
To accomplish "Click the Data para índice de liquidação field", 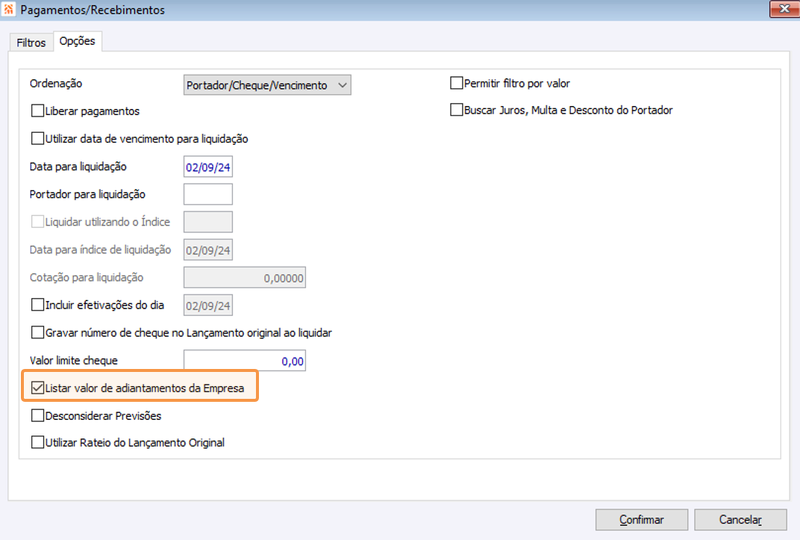I will pos(208,250).
